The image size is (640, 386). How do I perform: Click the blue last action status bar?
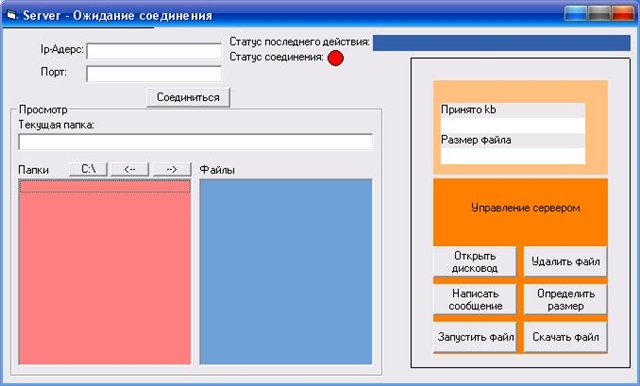point(502,43)
